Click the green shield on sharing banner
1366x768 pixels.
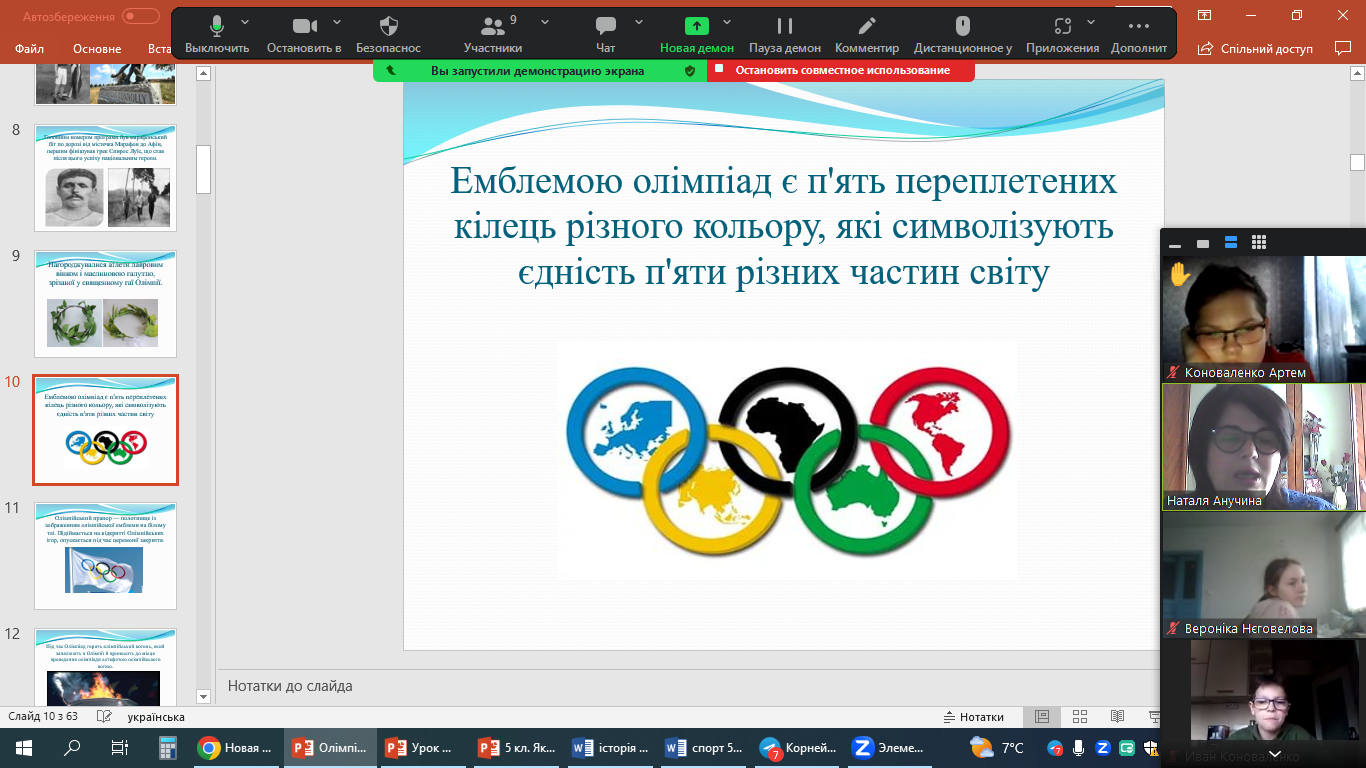(689, 71)
